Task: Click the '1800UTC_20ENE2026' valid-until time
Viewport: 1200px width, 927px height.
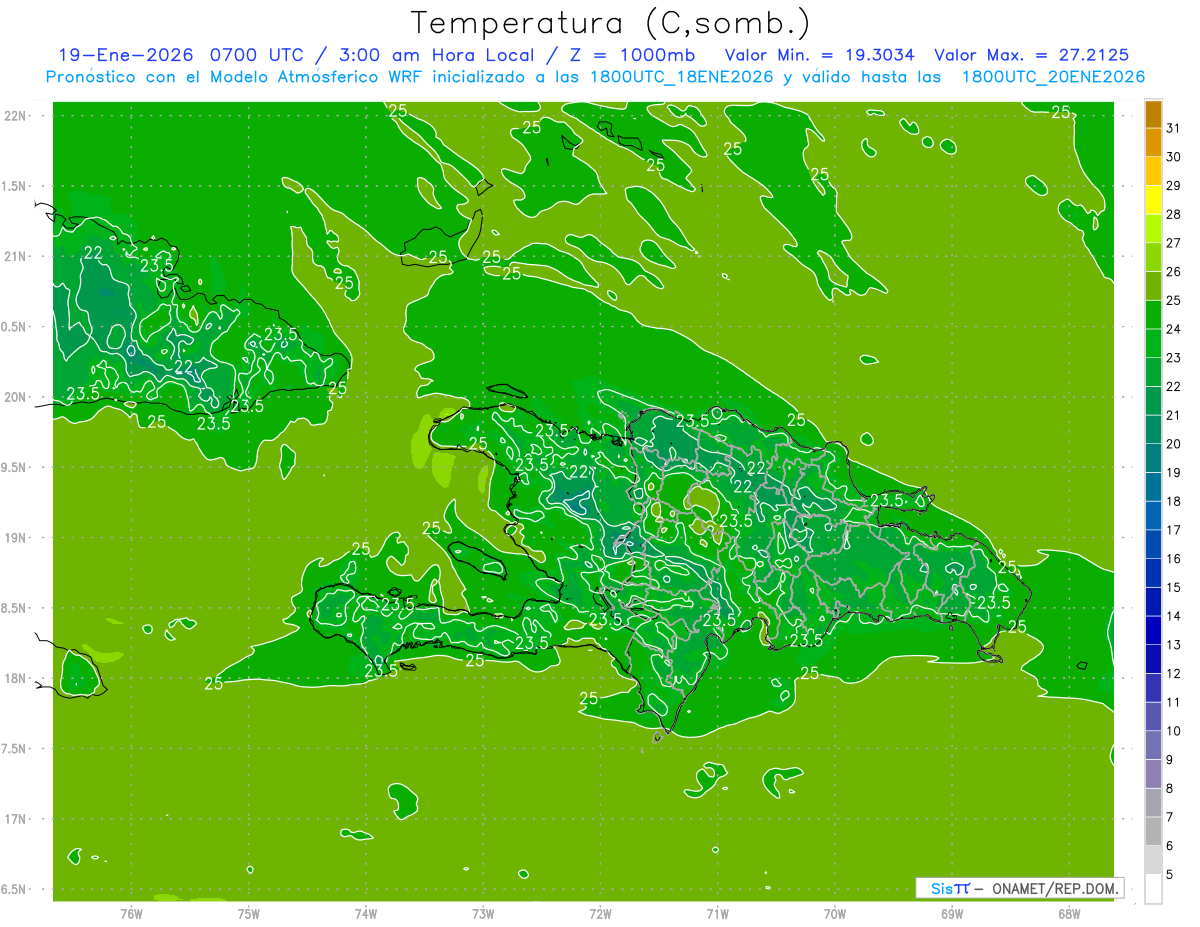Action: coord(1054,77)
